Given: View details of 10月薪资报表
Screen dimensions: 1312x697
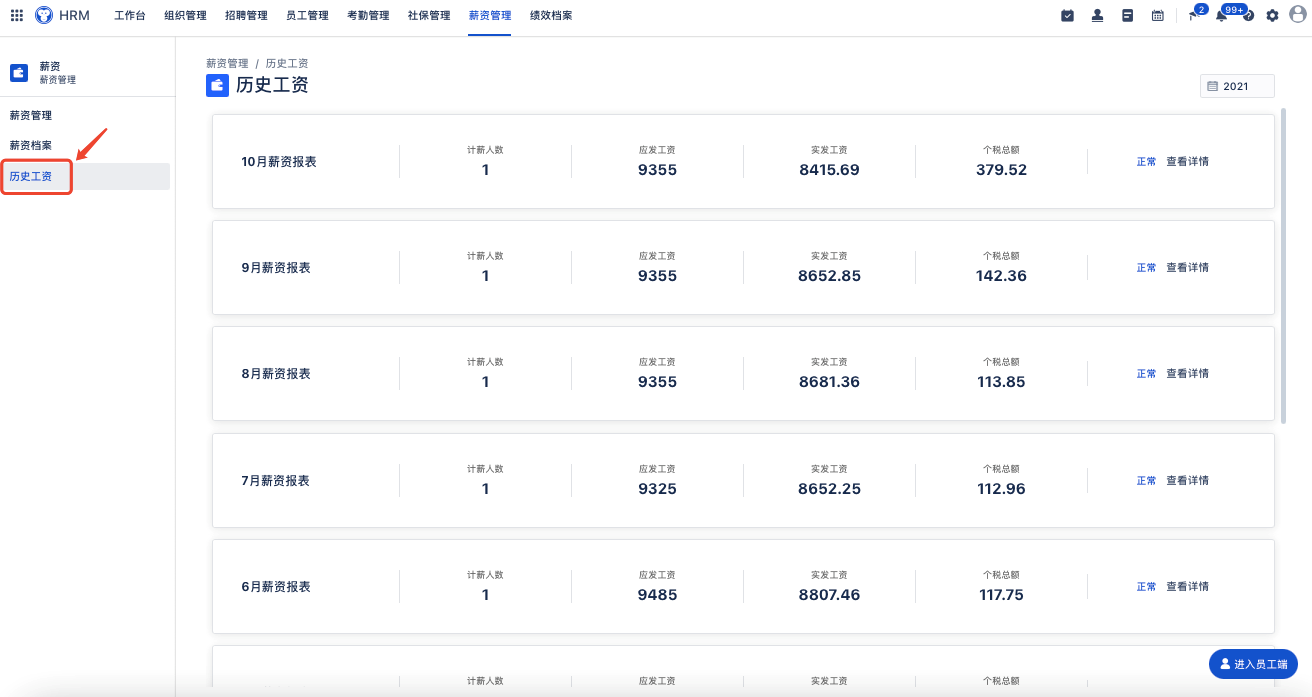Looking at the screenshot, I should (x=1187, y=161).
